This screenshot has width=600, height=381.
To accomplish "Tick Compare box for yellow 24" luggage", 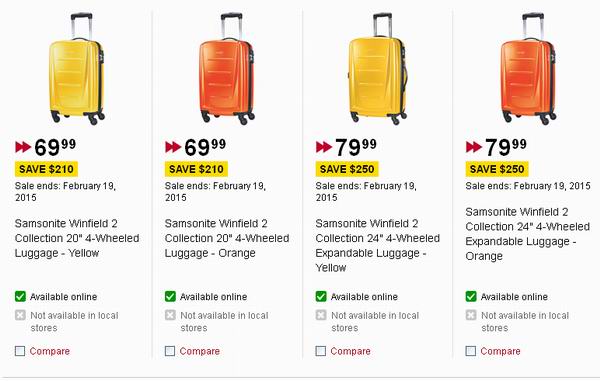I will click(x=321, y=351).
